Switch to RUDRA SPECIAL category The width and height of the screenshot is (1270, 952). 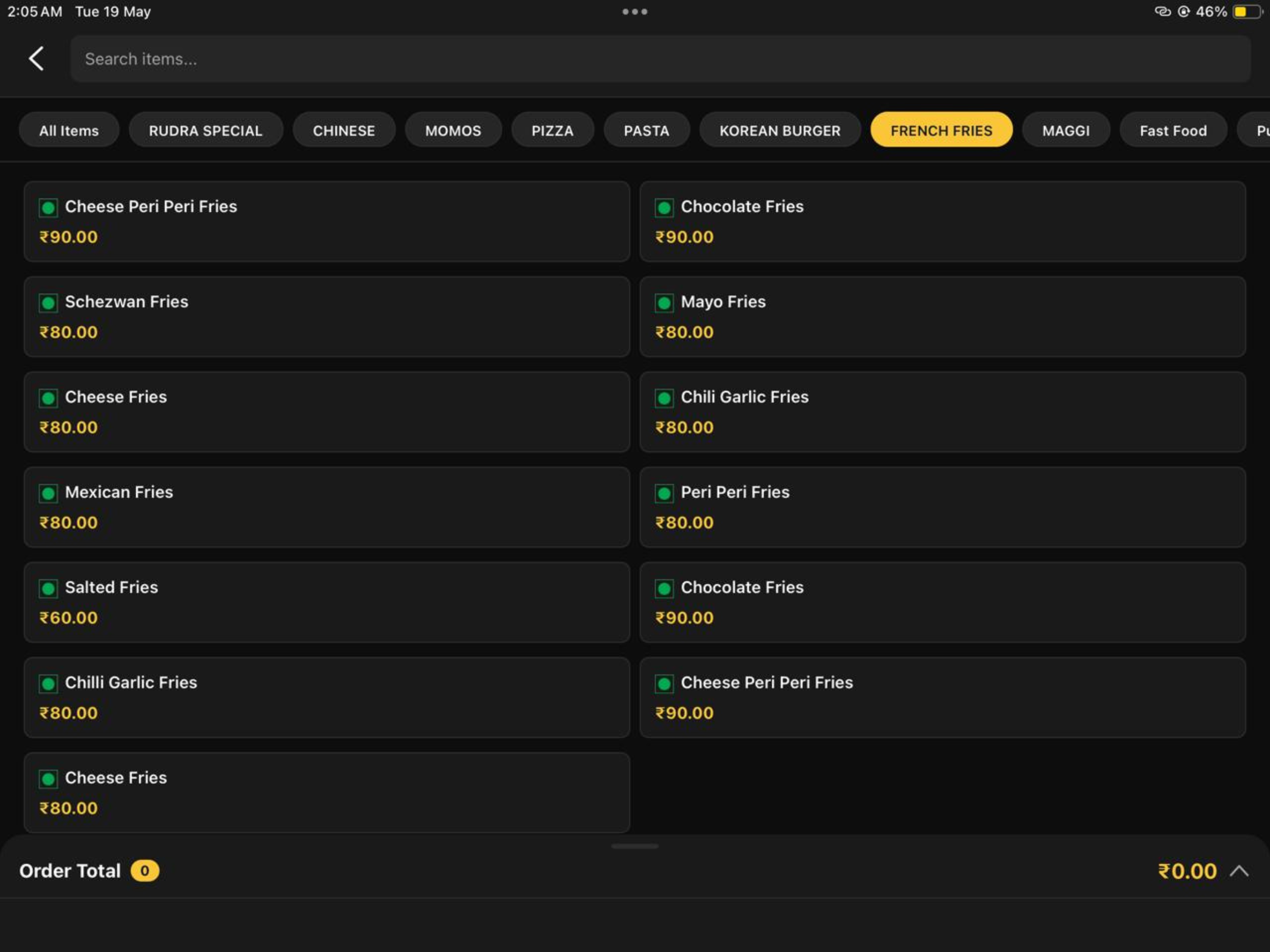tap(205, 130)
